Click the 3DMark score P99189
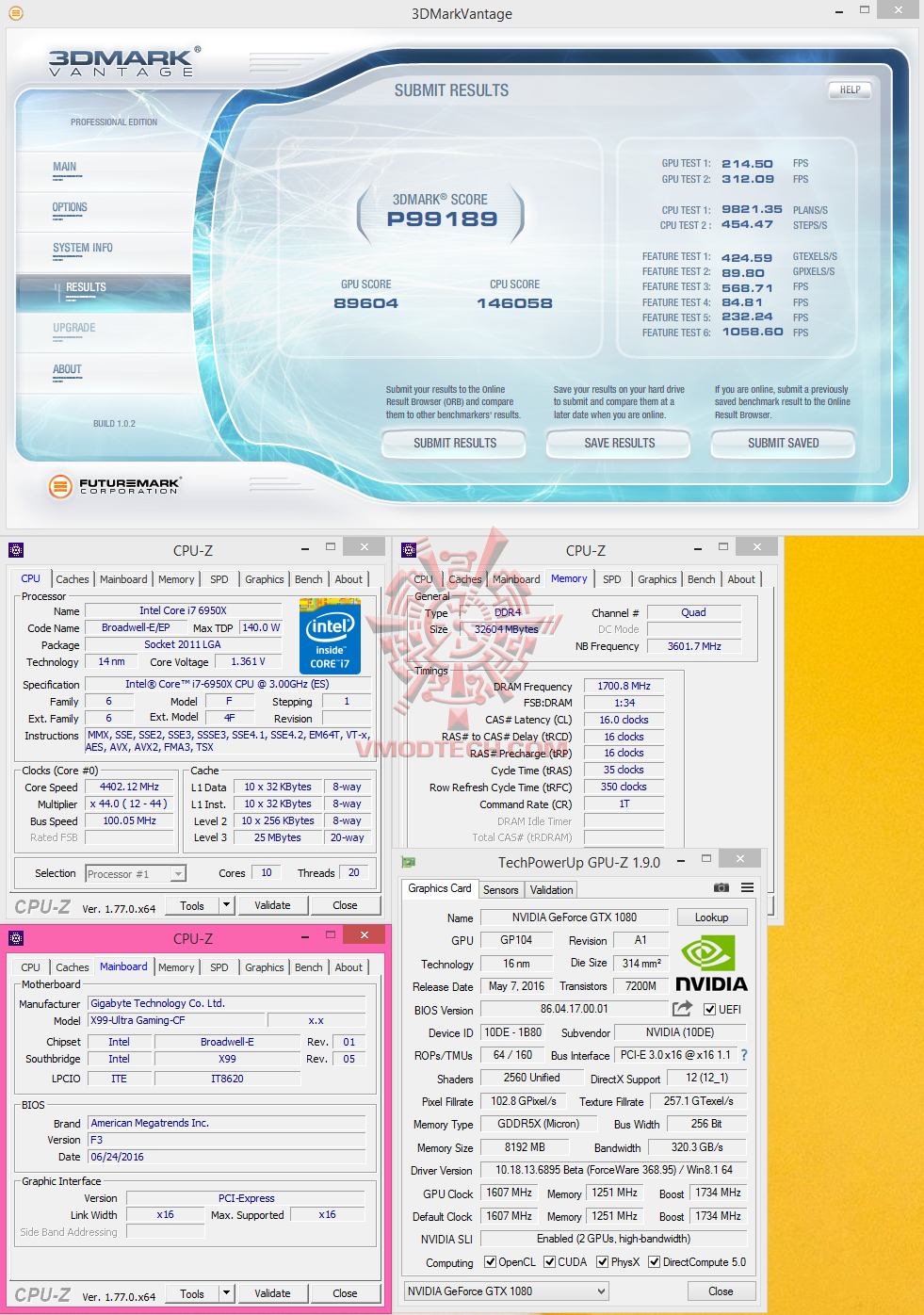The width and height of the screenshot is (924, 1315). tap(442, 219)
